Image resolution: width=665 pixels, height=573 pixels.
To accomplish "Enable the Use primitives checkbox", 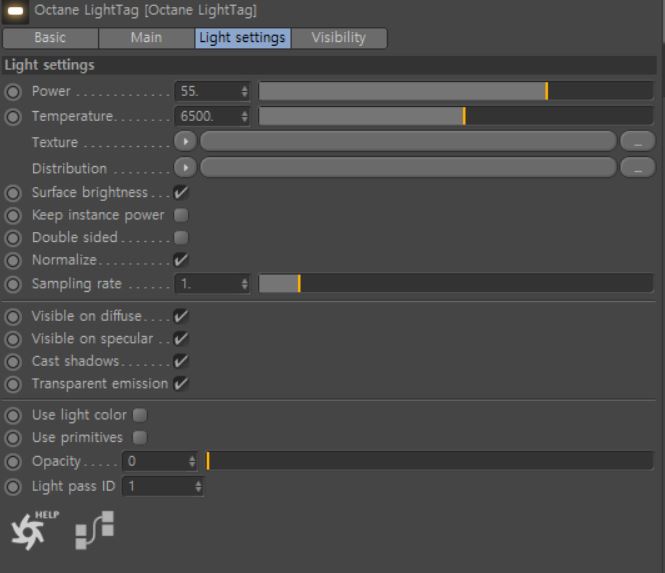I will point(140,437).
